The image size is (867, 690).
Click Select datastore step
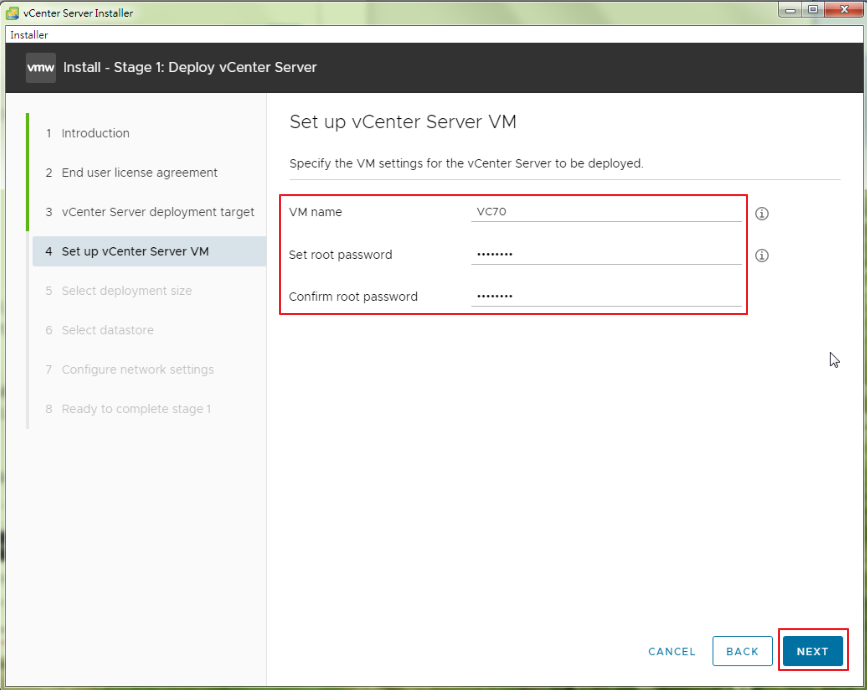click(x=100, y=330)
